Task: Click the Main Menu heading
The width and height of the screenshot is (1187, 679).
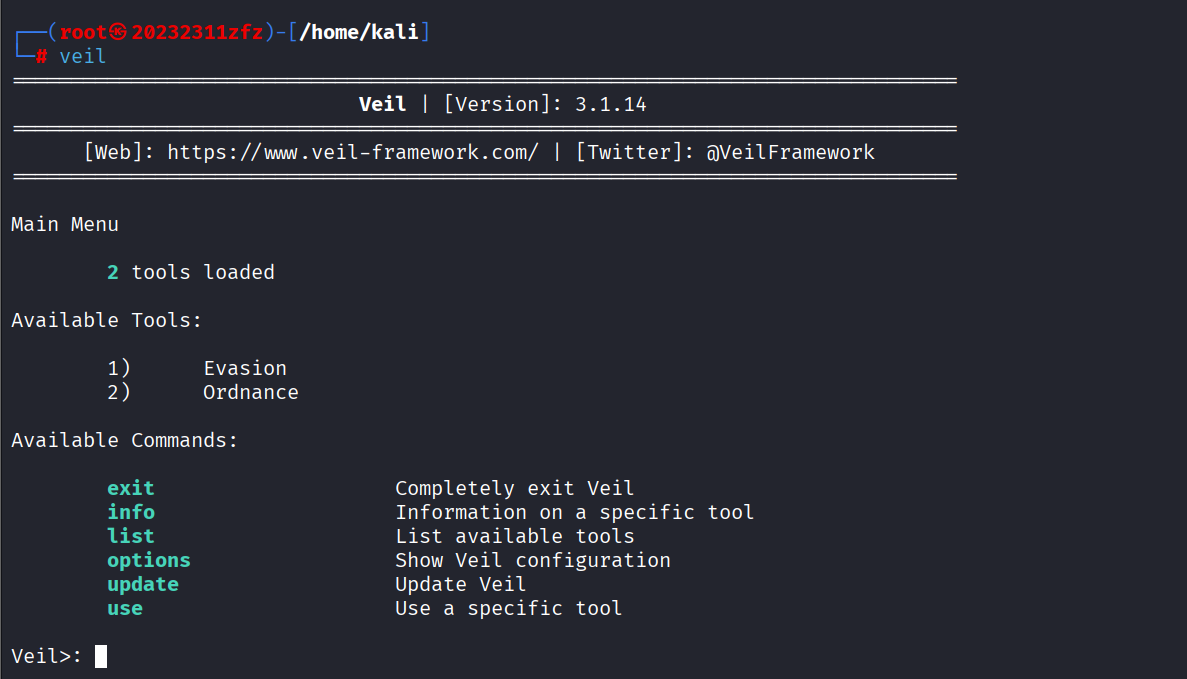Action: [x=65, y=224]
